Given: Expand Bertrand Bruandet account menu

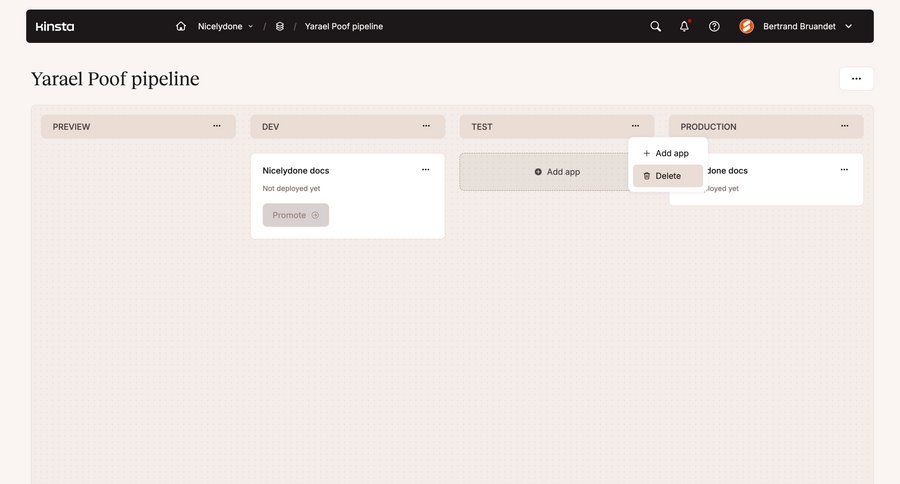Looking at the screenshot, I should pyautogui.click(x=848, y=26).
